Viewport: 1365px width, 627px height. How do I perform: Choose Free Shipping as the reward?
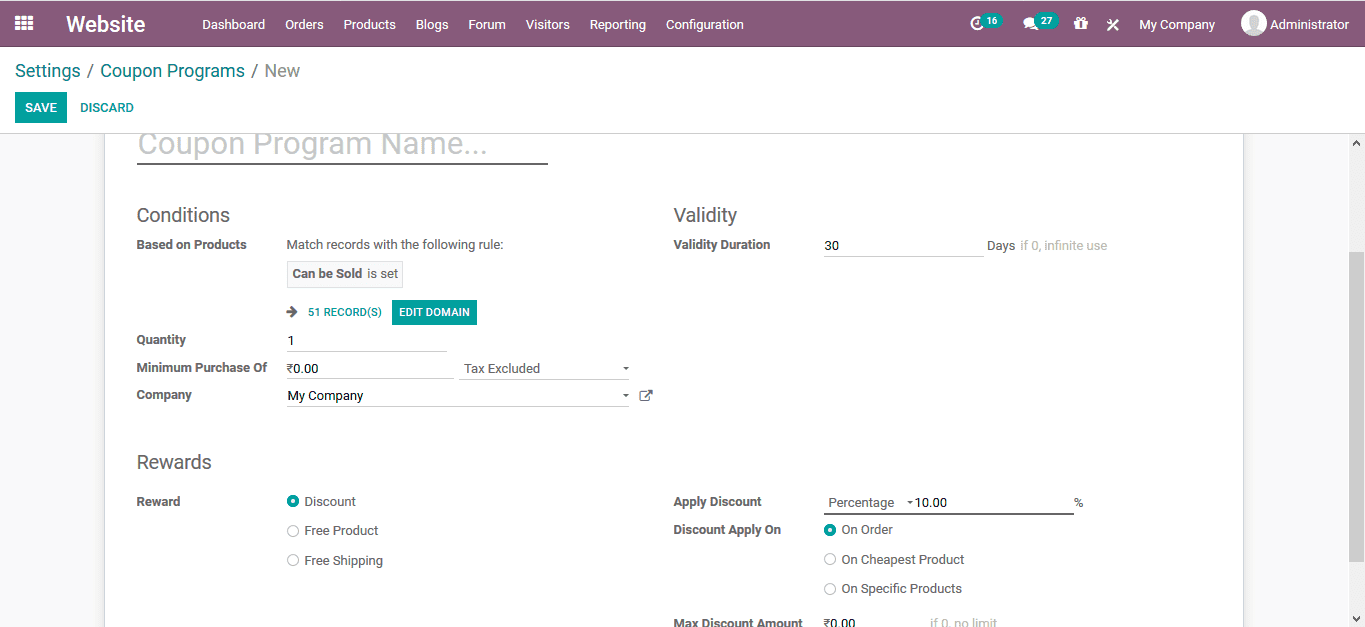pos(292,560)
